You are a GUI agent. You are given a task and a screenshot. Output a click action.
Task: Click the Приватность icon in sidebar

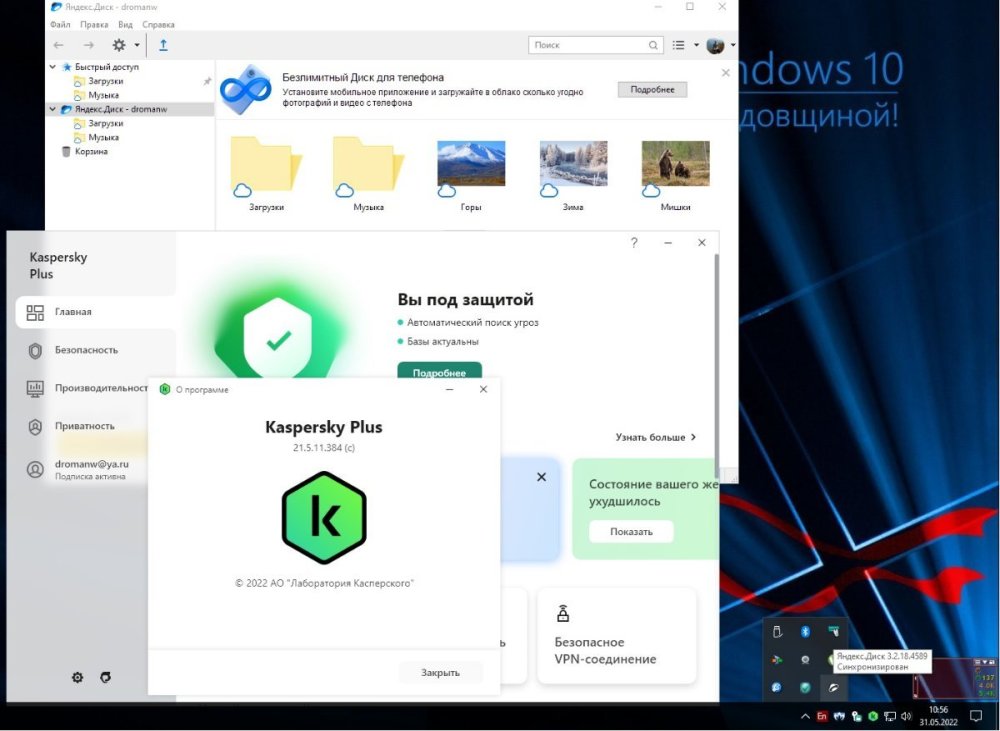pyautogui.click(x=35, y=427)
